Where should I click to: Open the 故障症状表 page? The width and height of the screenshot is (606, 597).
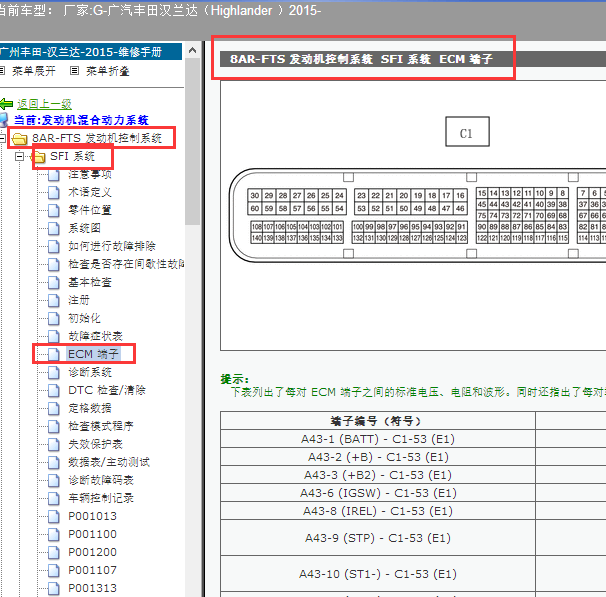pos(95,336)
